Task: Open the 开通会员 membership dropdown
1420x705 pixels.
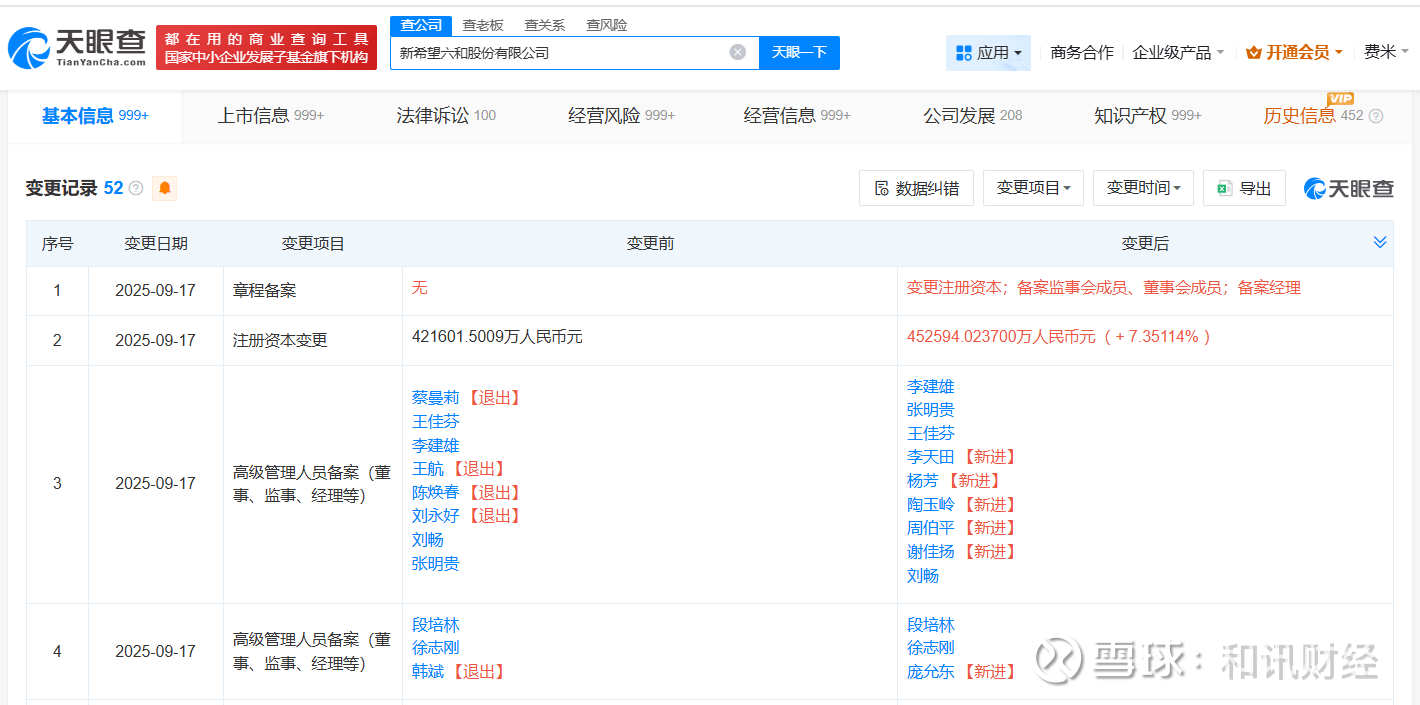Action: pyautogui.click(x=1294, y=53)
